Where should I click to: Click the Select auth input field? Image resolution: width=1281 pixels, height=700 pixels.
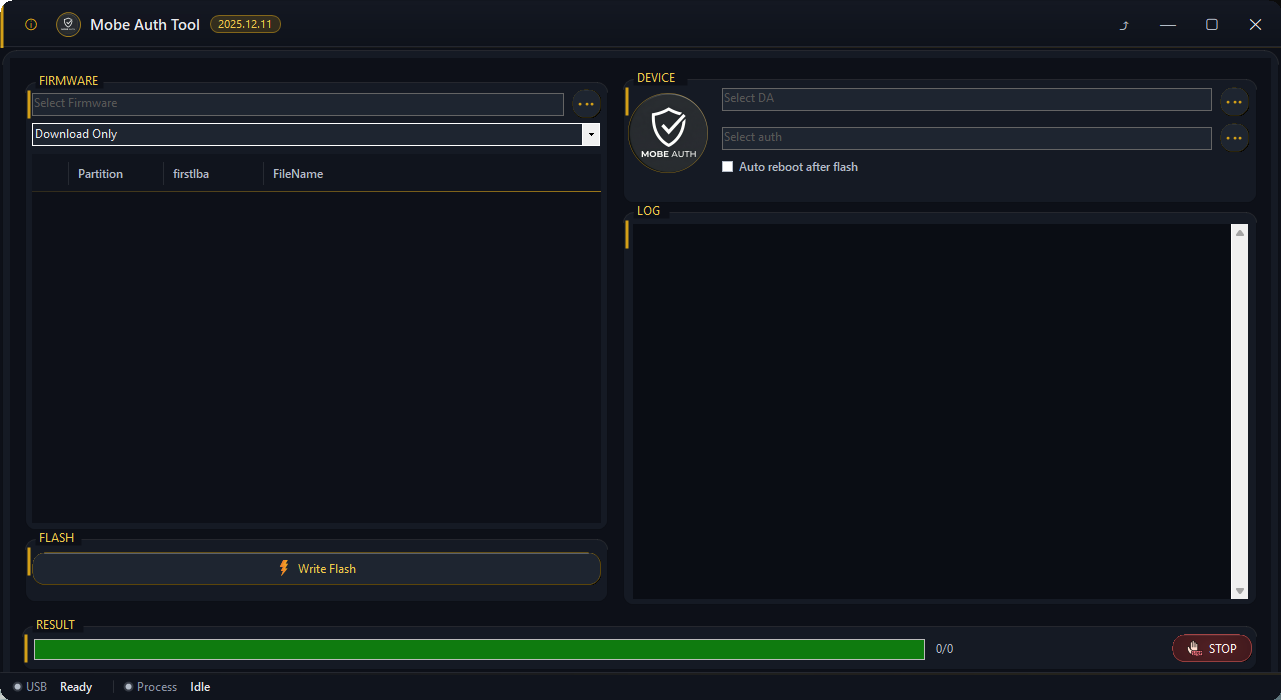pos(967,138)
